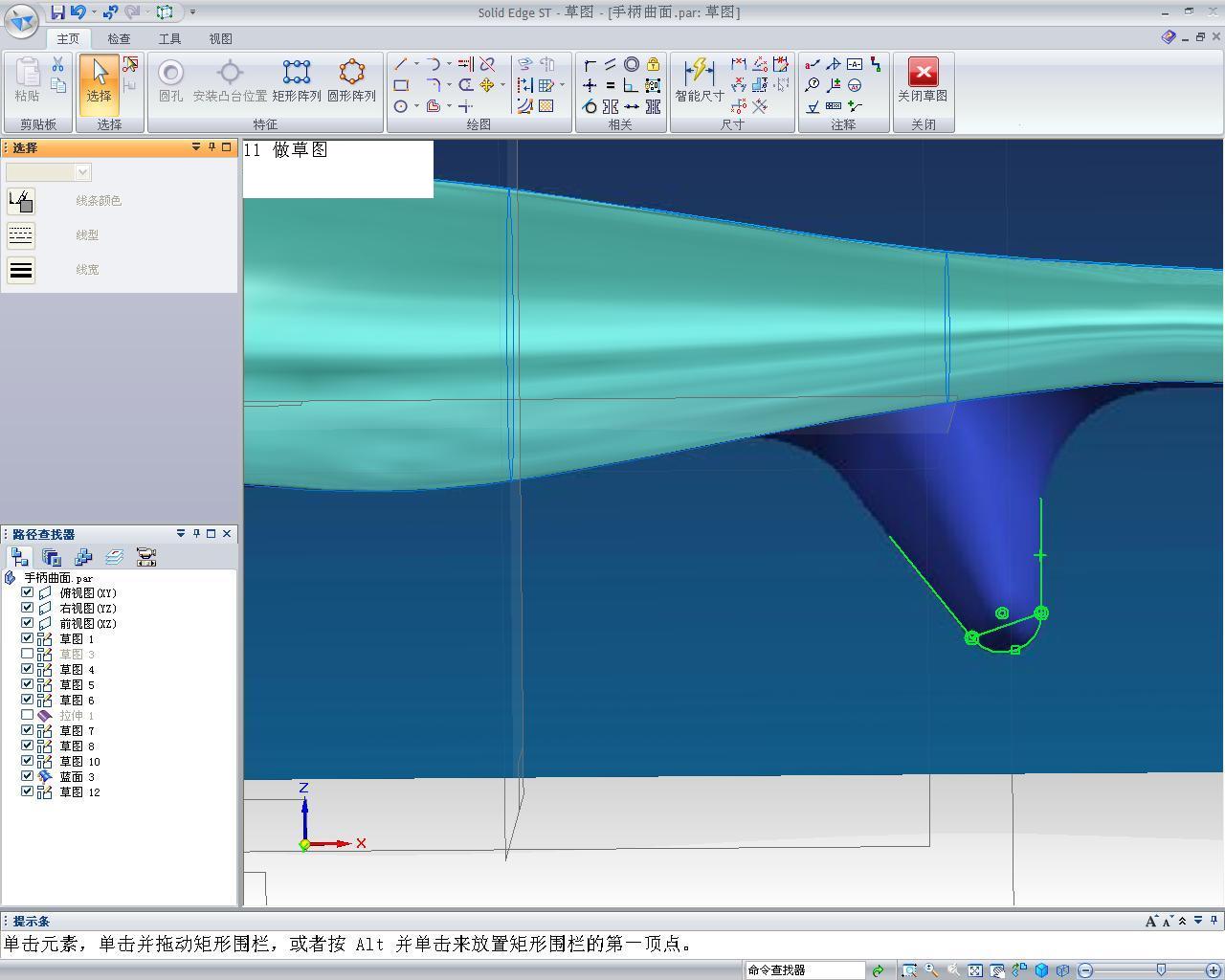
Task: Open the Layers tab in PathFinder
Action: pyautogui.click(x=114, y=557)
